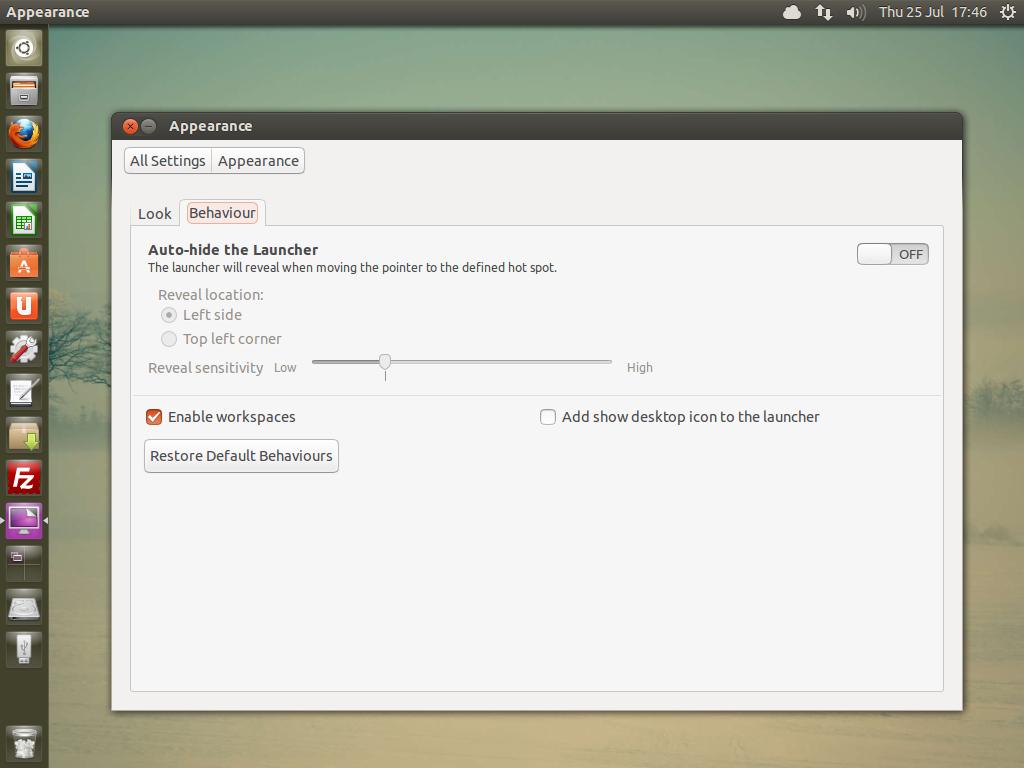The height and width of the screenshot is (768, 1024).
Task: Open the Workspace Switcher
Action: point(24,562)
